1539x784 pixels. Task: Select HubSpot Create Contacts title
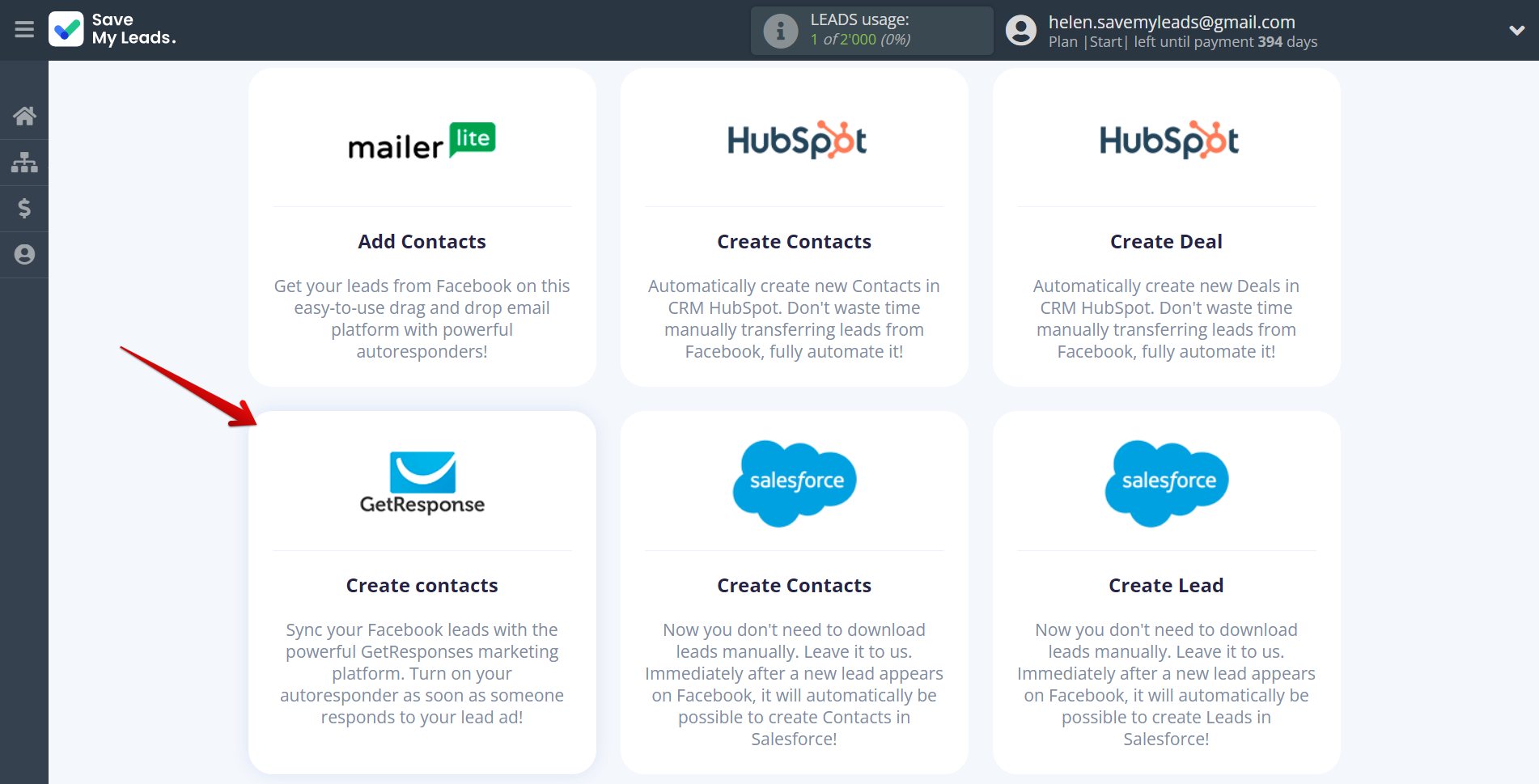click(x=795, y=242)
